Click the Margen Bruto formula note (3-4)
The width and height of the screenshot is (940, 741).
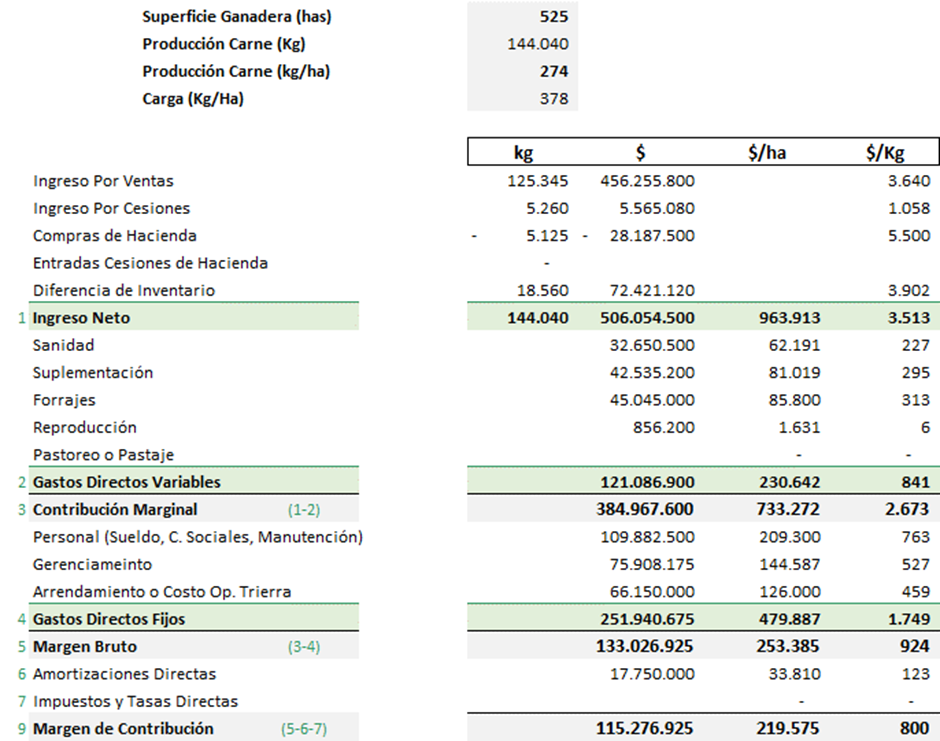click(x=304, y=647)
